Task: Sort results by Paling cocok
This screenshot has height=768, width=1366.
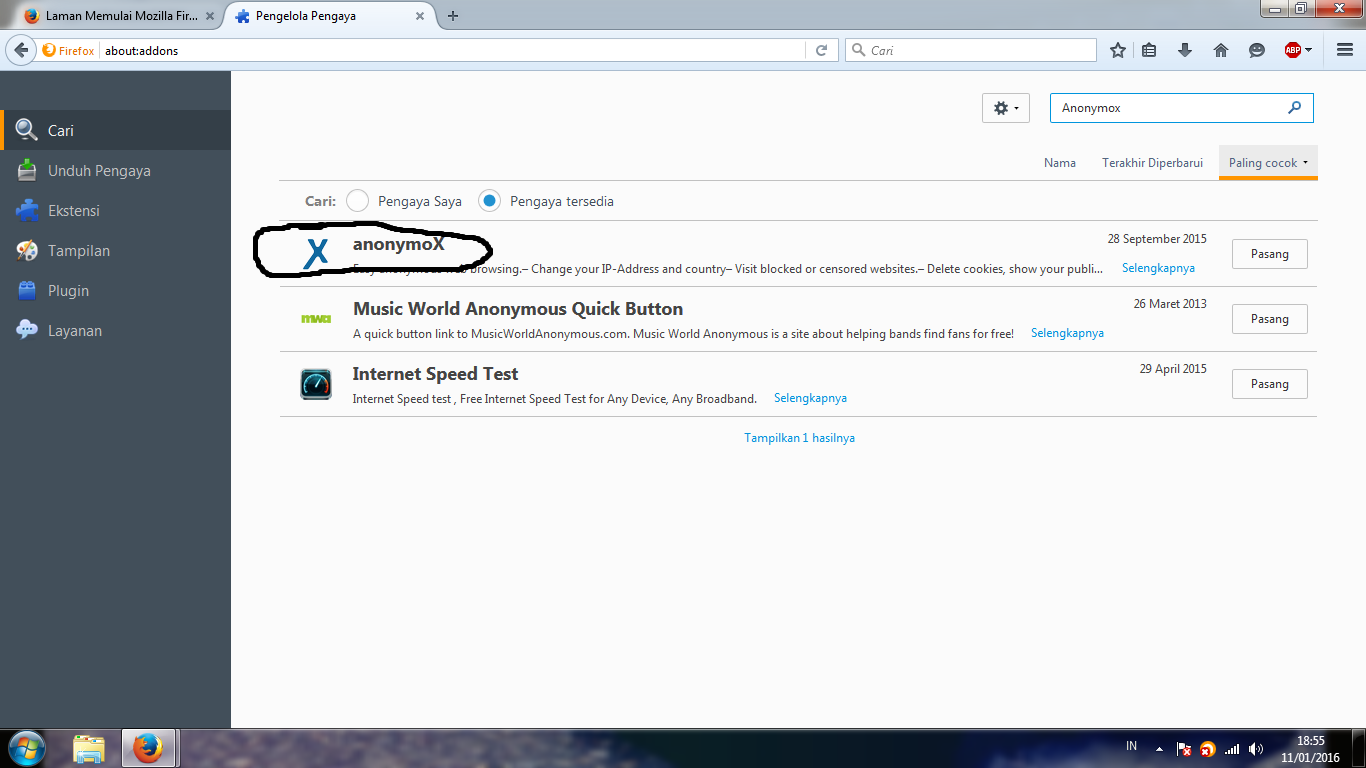Action: click(x=1268, y=163)
